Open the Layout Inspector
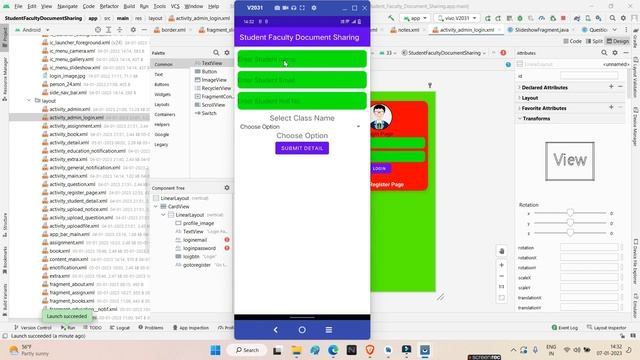The width and height of the screenshot is (640, 360). click(x=606, y=327)
